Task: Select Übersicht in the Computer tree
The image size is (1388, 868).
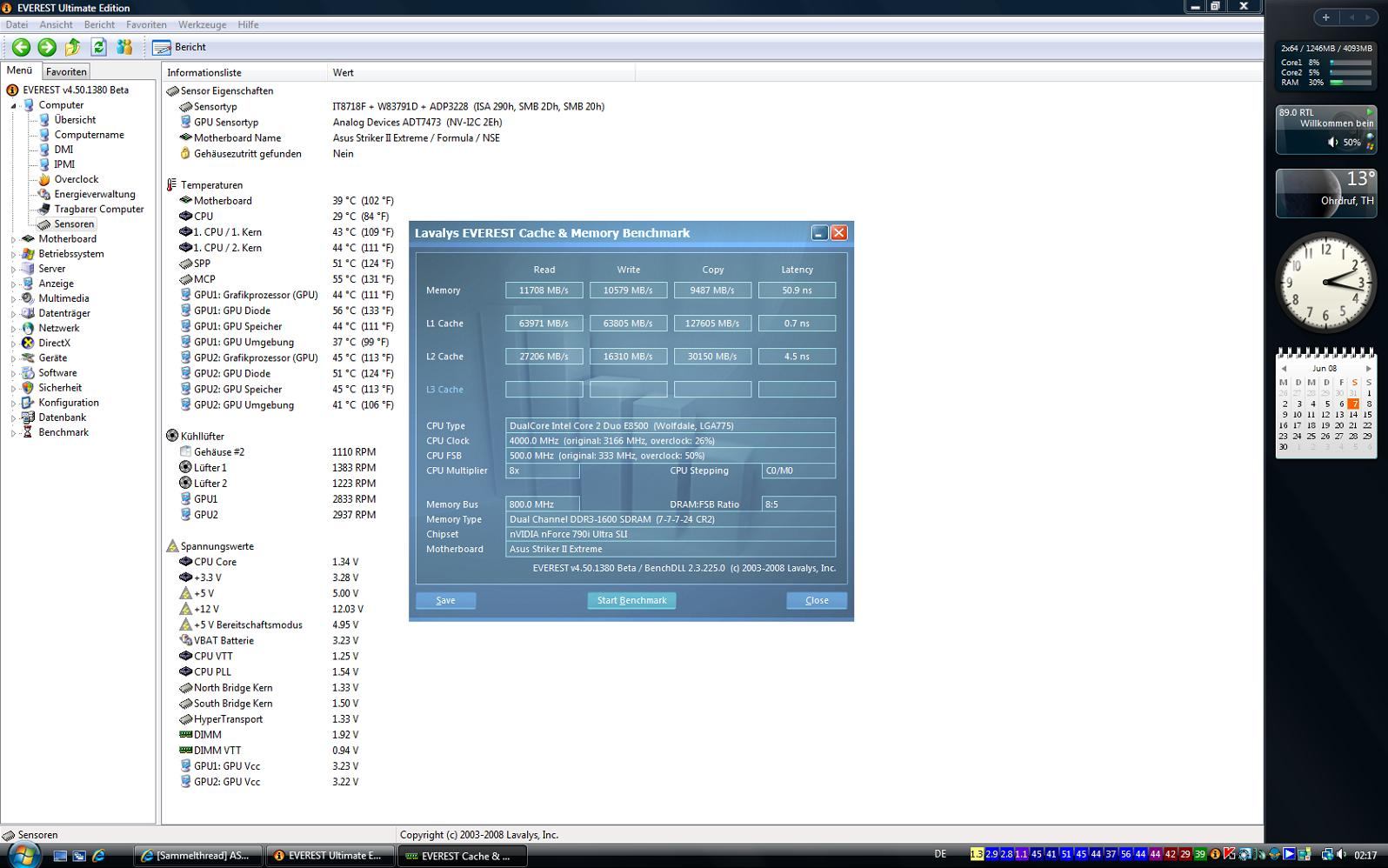Action: [75, 120]
